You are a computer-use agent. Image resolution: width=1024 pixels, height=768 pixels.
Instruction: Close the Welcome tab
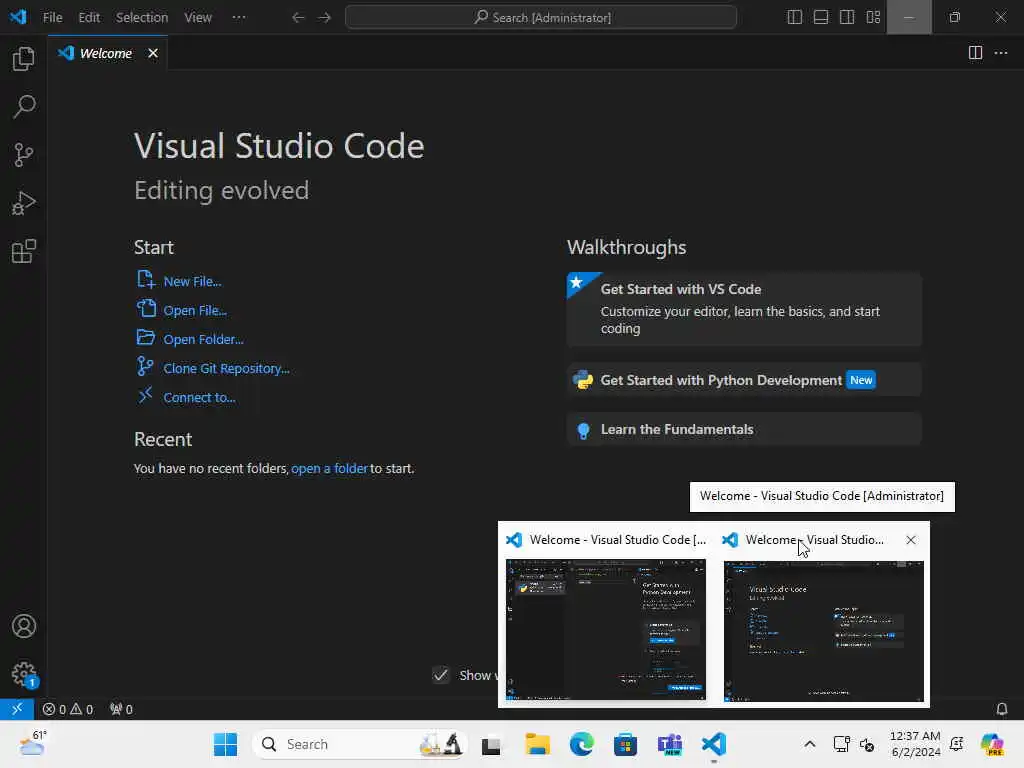tap(153, 53)
